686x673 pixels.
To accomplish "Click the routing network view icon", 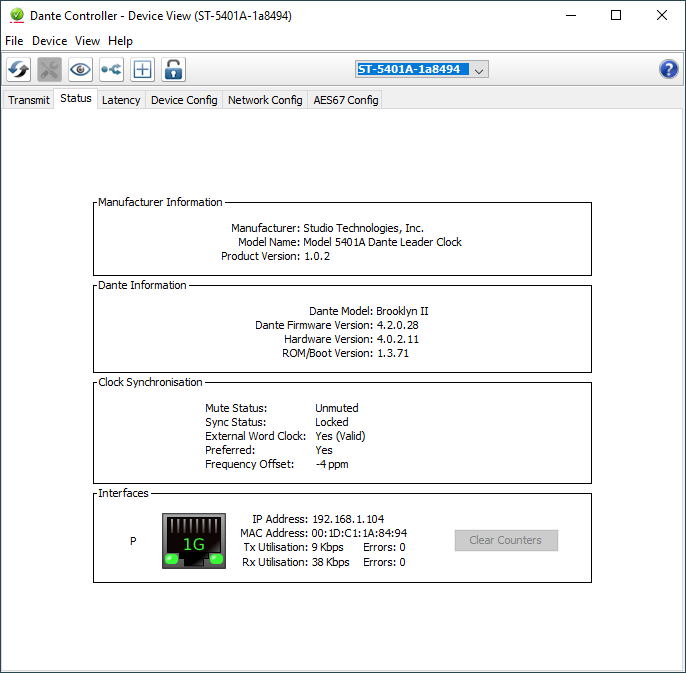I will pyautogui.click(x=111, y=69).
